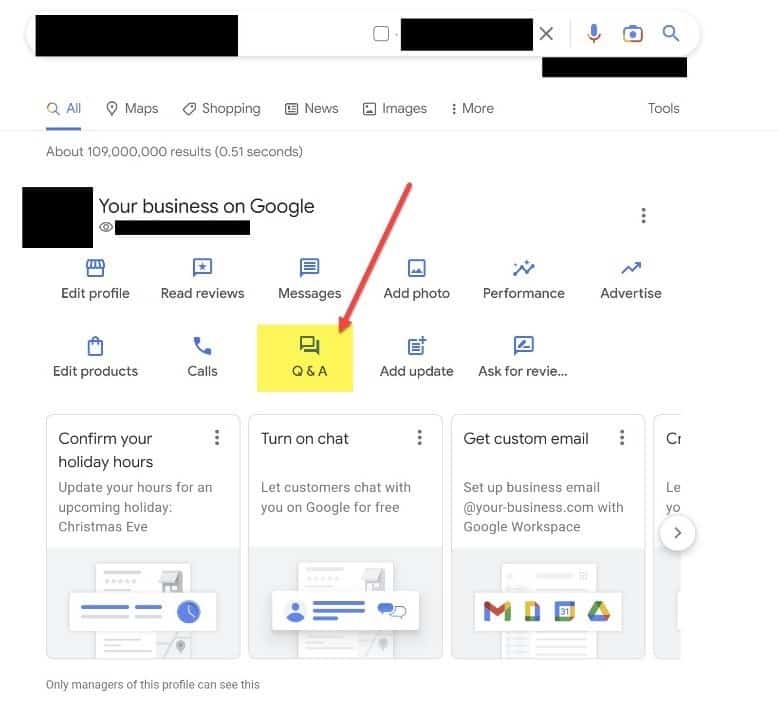Click About 109,000,000 results text

[174, 151]
